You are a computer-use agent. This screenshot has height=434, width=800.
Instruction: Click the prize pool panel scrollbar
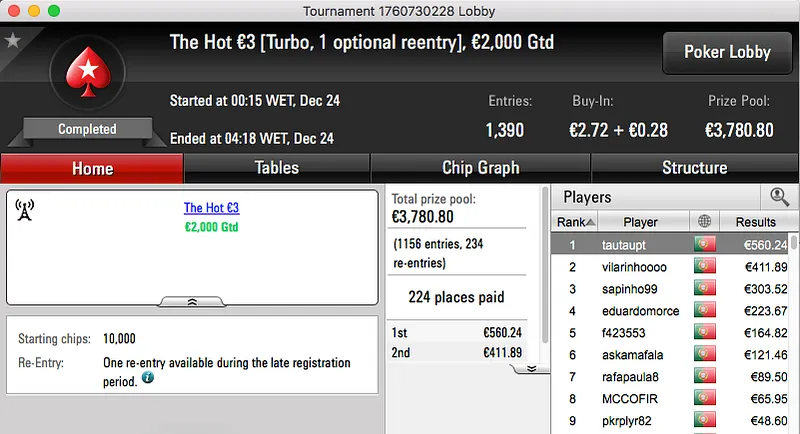pyautogui.click(x=544, y=280)
